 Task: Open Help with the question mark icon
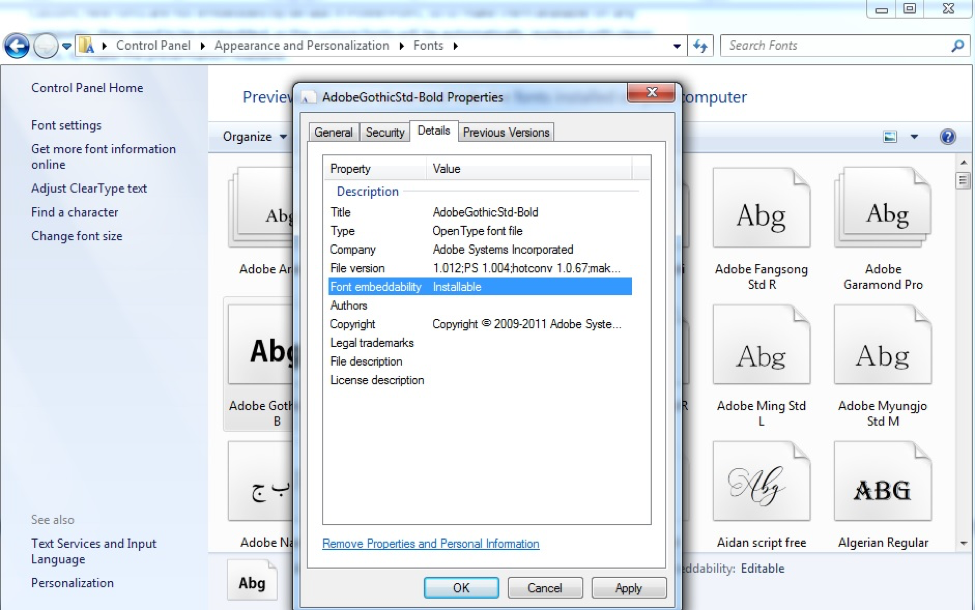tap(948, 137)
